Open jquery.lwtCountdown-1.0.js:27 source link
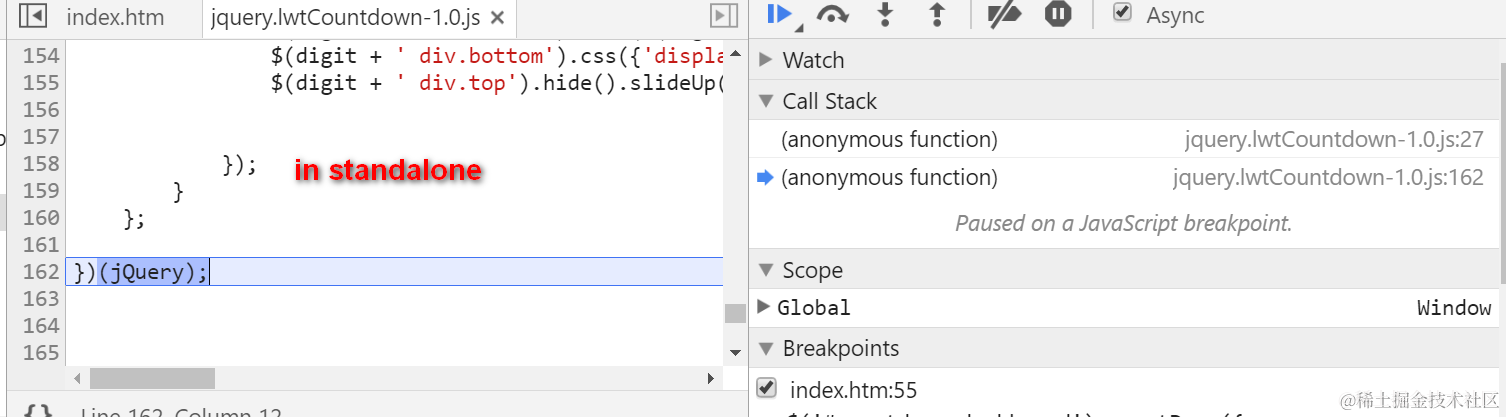 pos(1334,140)
